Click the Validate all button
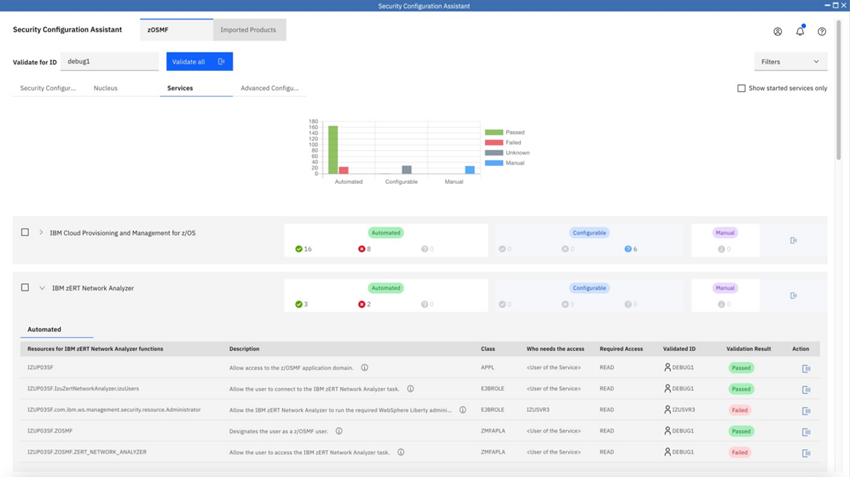Screen dimensions: 850x477 199,61
